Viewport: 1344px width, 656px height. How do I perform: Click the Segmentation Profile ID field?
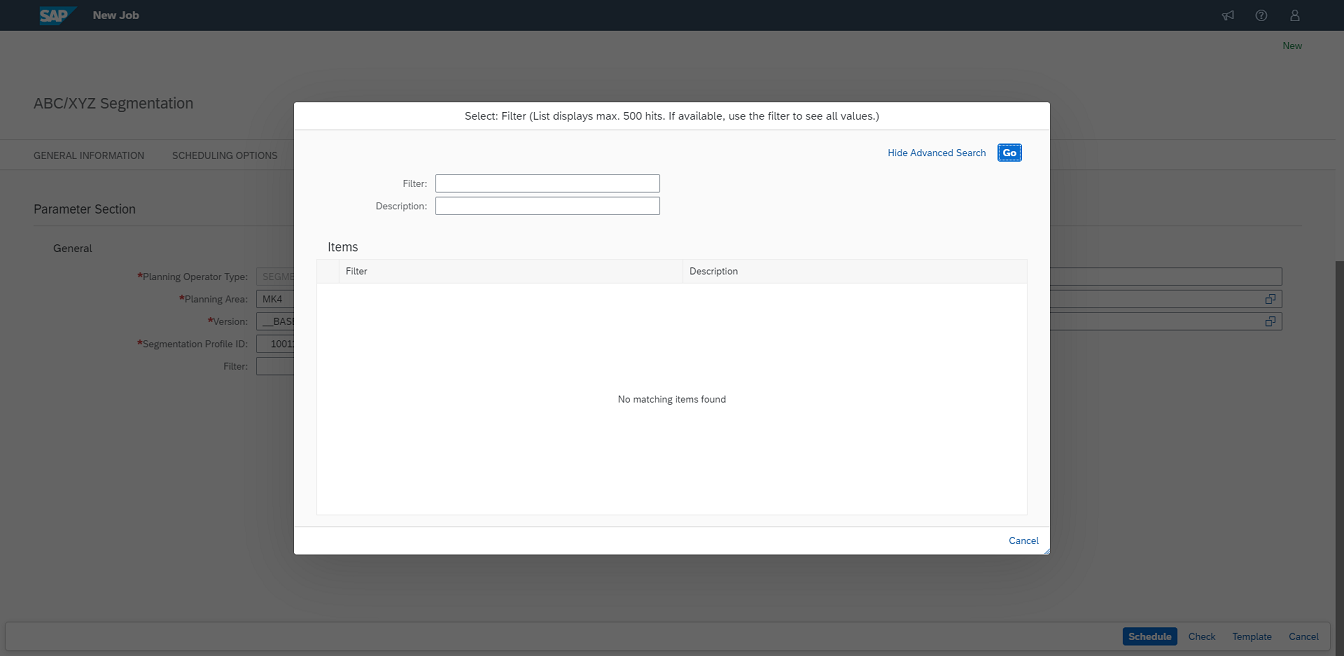275,344
